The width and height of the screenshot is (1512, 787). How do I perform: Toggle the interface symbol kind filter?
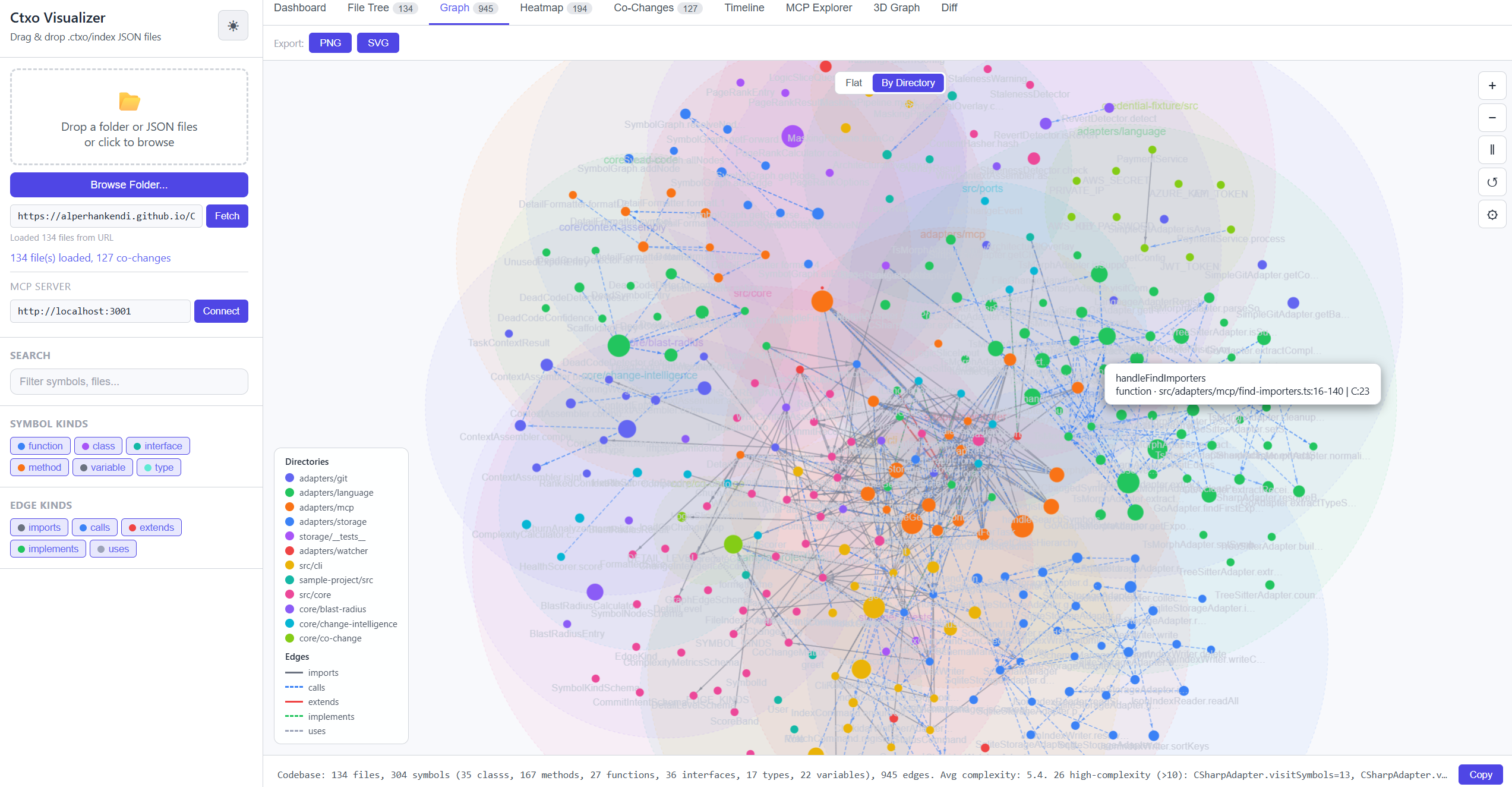[157, 446]
